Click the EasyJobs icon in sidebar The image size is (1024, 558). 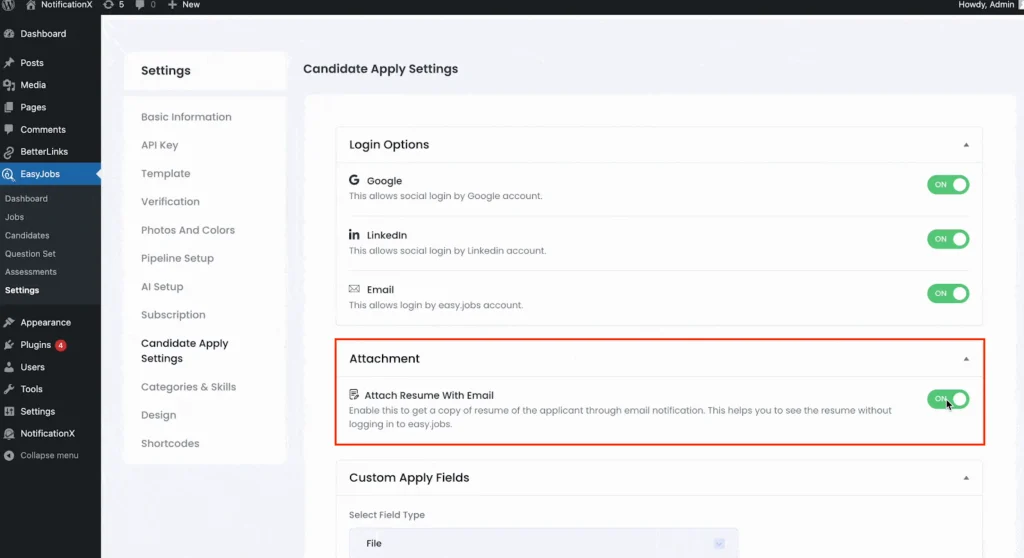pos(8,174)
